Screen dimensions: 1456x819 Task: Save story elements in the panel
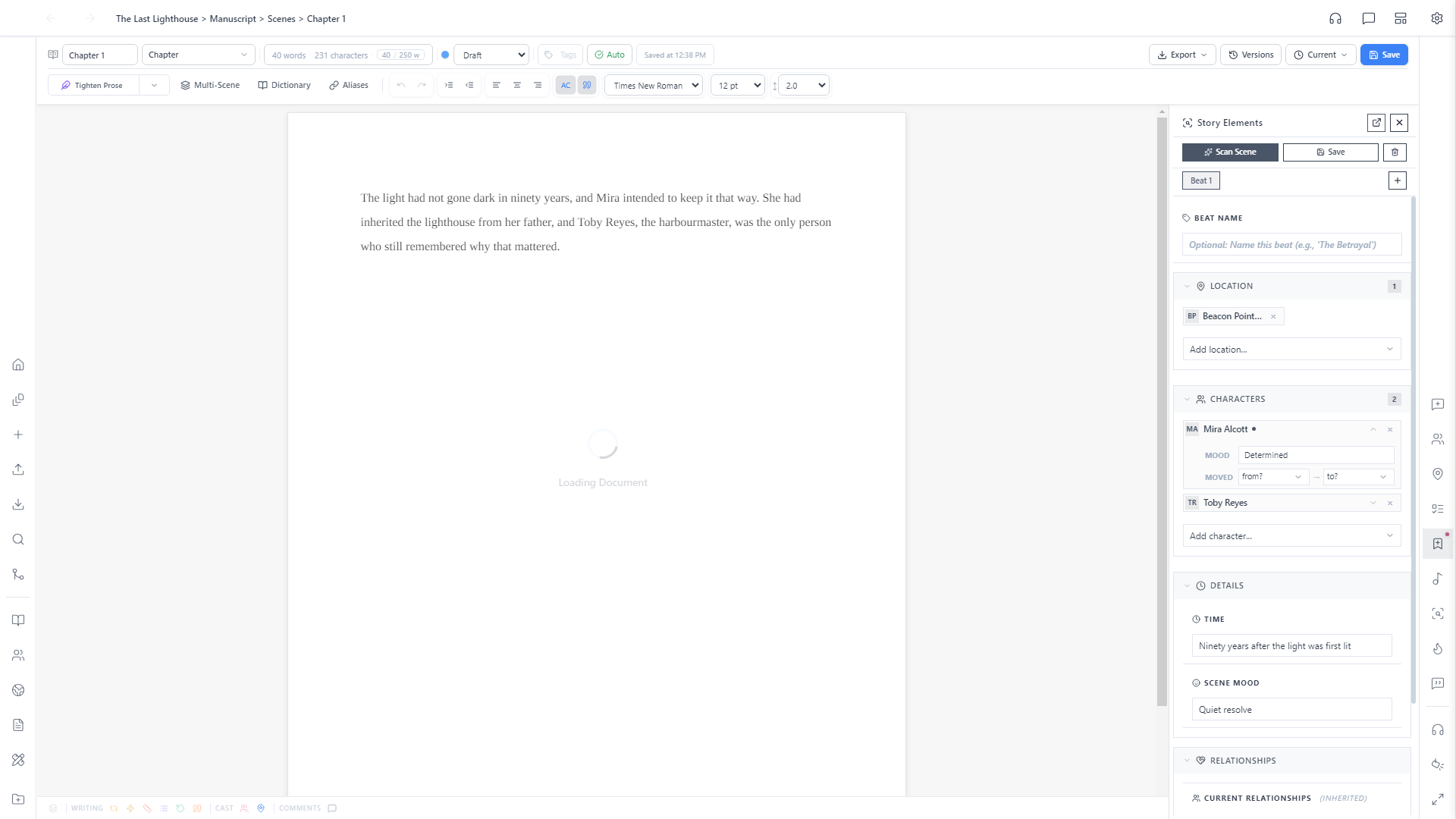[x=1330, y=152]
